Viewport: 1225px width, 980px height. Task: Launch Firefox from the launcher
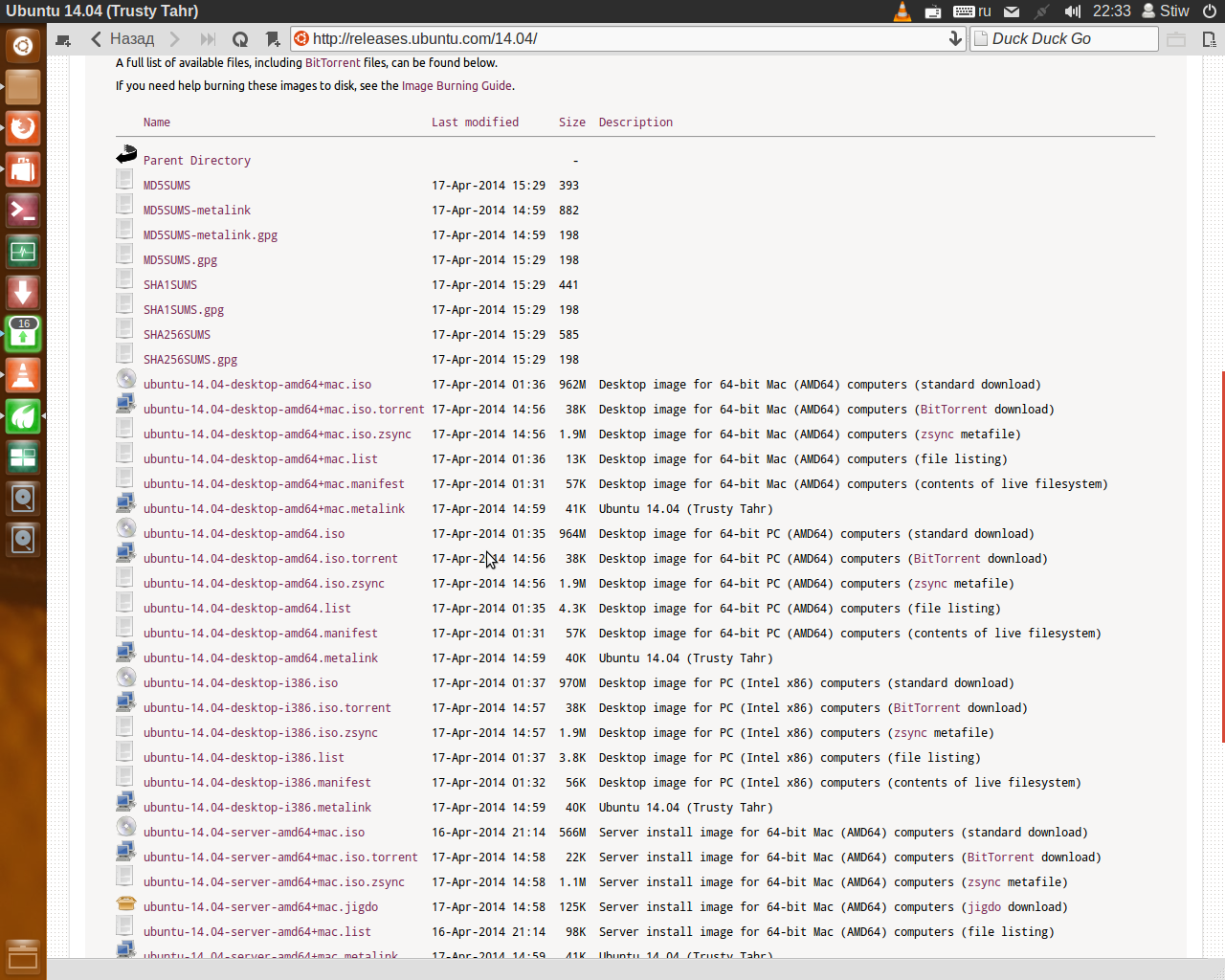pos(23,128)
